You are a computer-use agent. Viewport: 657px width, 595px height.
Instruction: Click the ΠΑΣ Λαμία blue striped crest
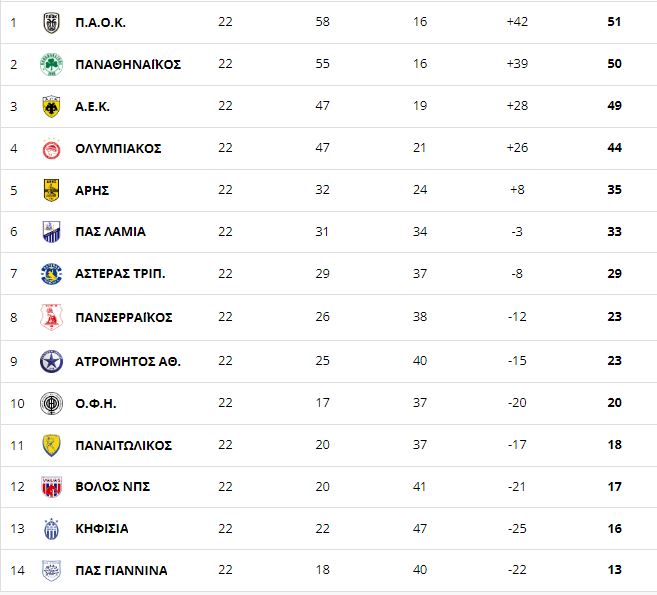pyautogui.click(x=52, y=232)
